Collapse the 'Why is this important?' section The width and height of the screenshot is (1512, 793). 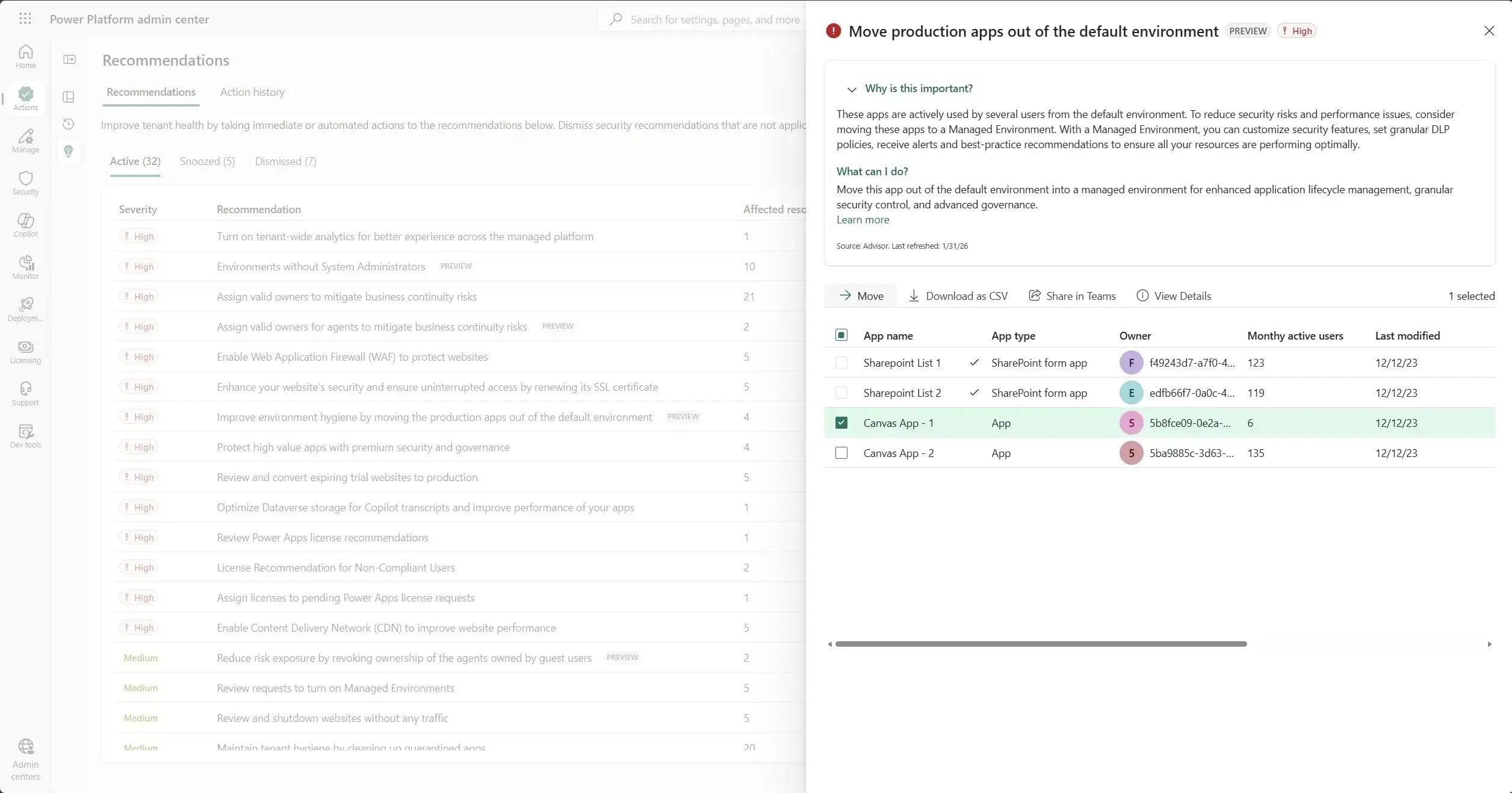(x=851, y=89)
